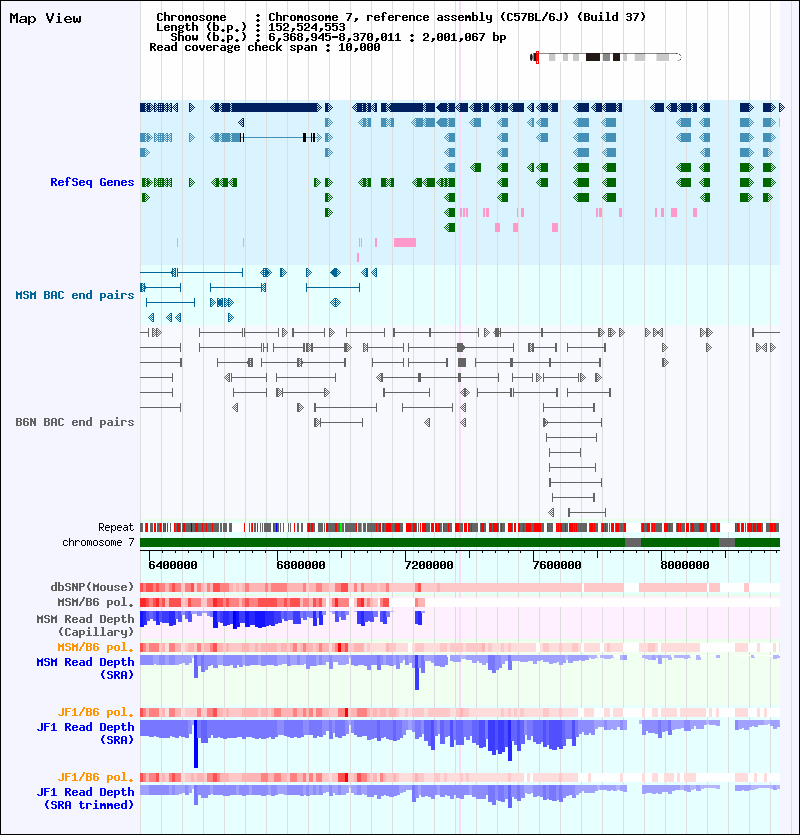Click the 8000000 ruler position label
This screenshot has height=835, width=800.
(x=684, y=565)
